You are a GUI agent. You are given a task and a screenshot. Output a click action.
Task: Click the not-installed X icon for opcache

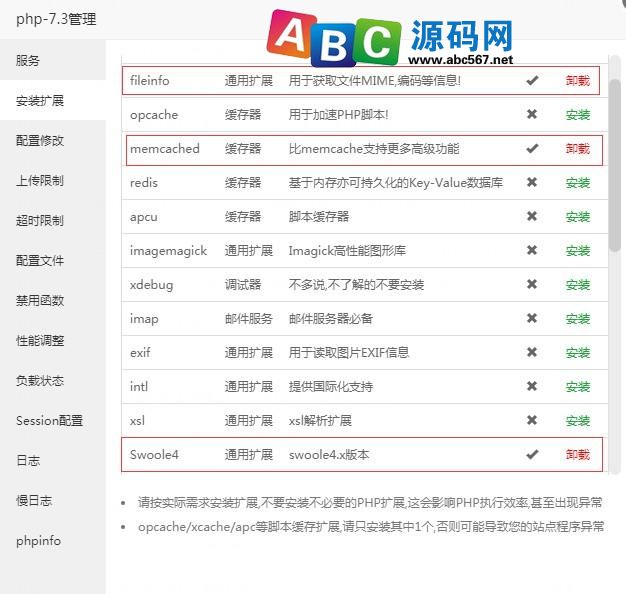click(x=532, y=114)
